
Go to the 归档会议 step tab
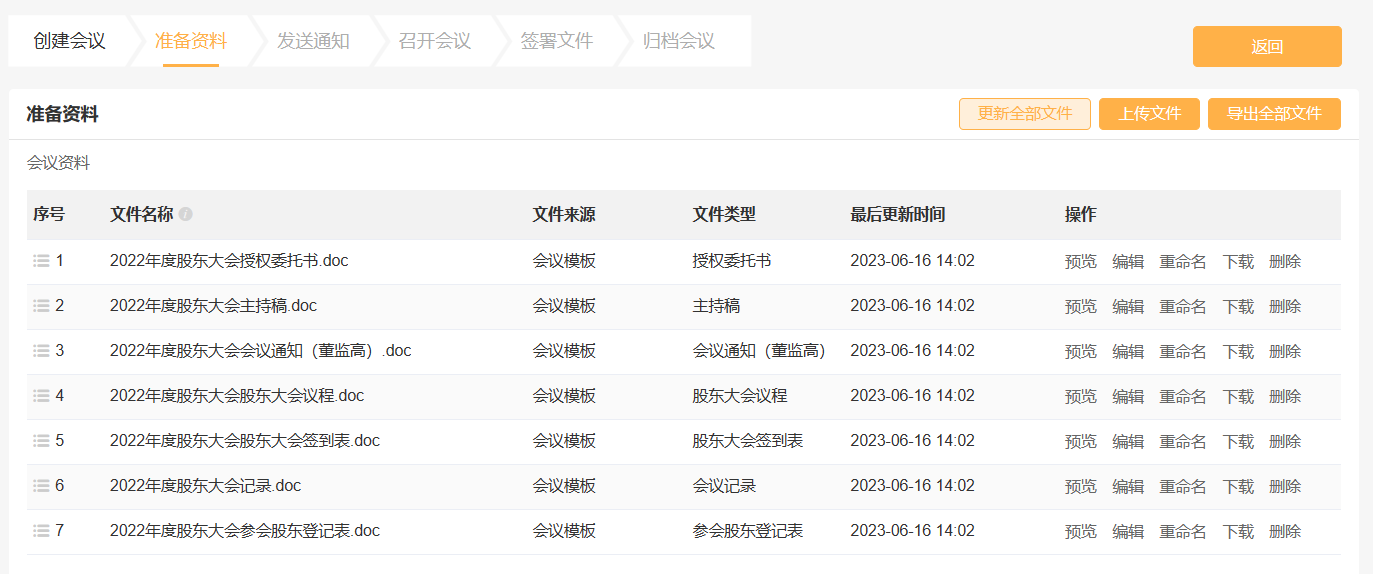point(679,41)
